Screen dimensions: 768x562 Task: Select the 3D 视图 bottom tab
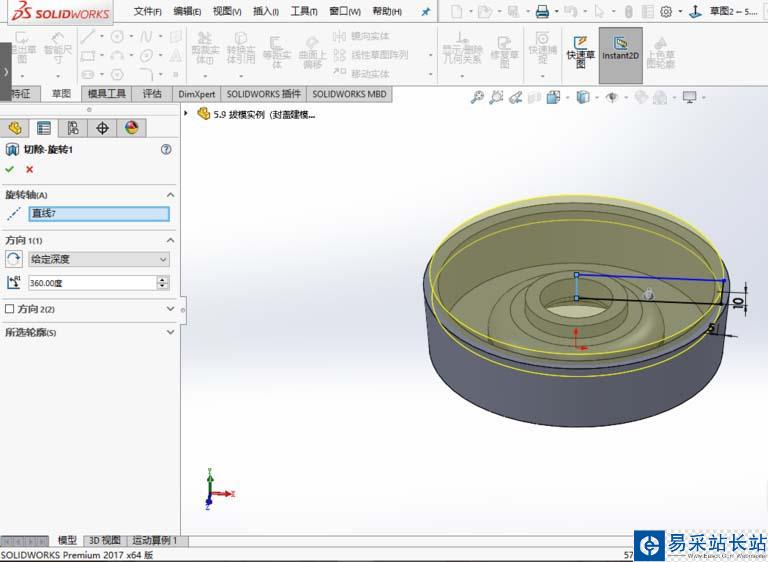[105, 540]
